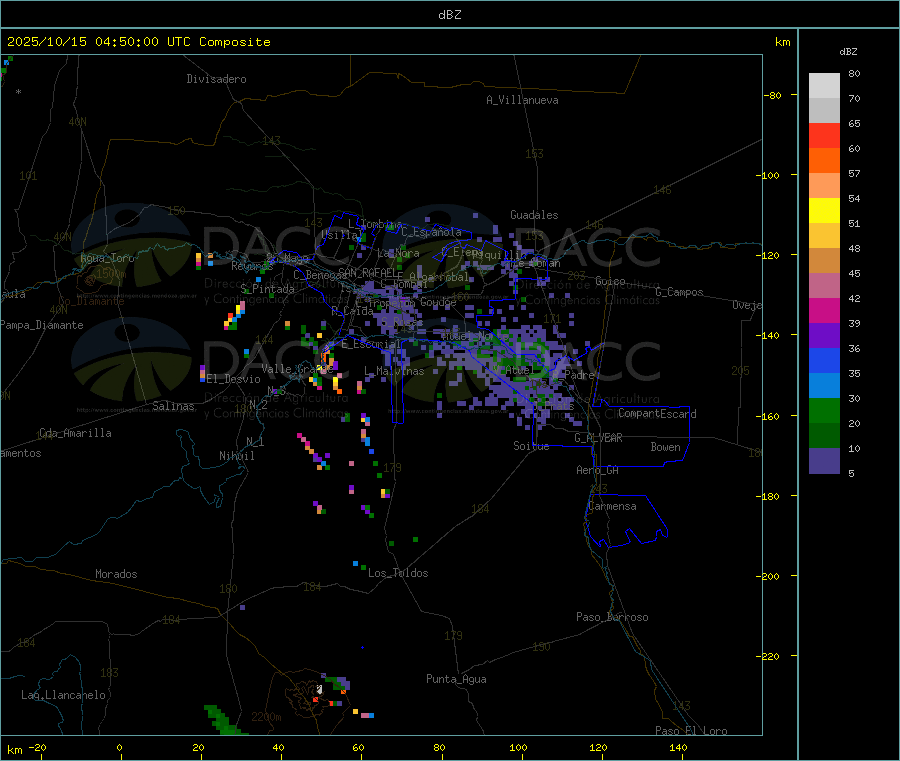
Task: Click the magenta 42 dBZ legend swatch
Action: coord(824,310)
